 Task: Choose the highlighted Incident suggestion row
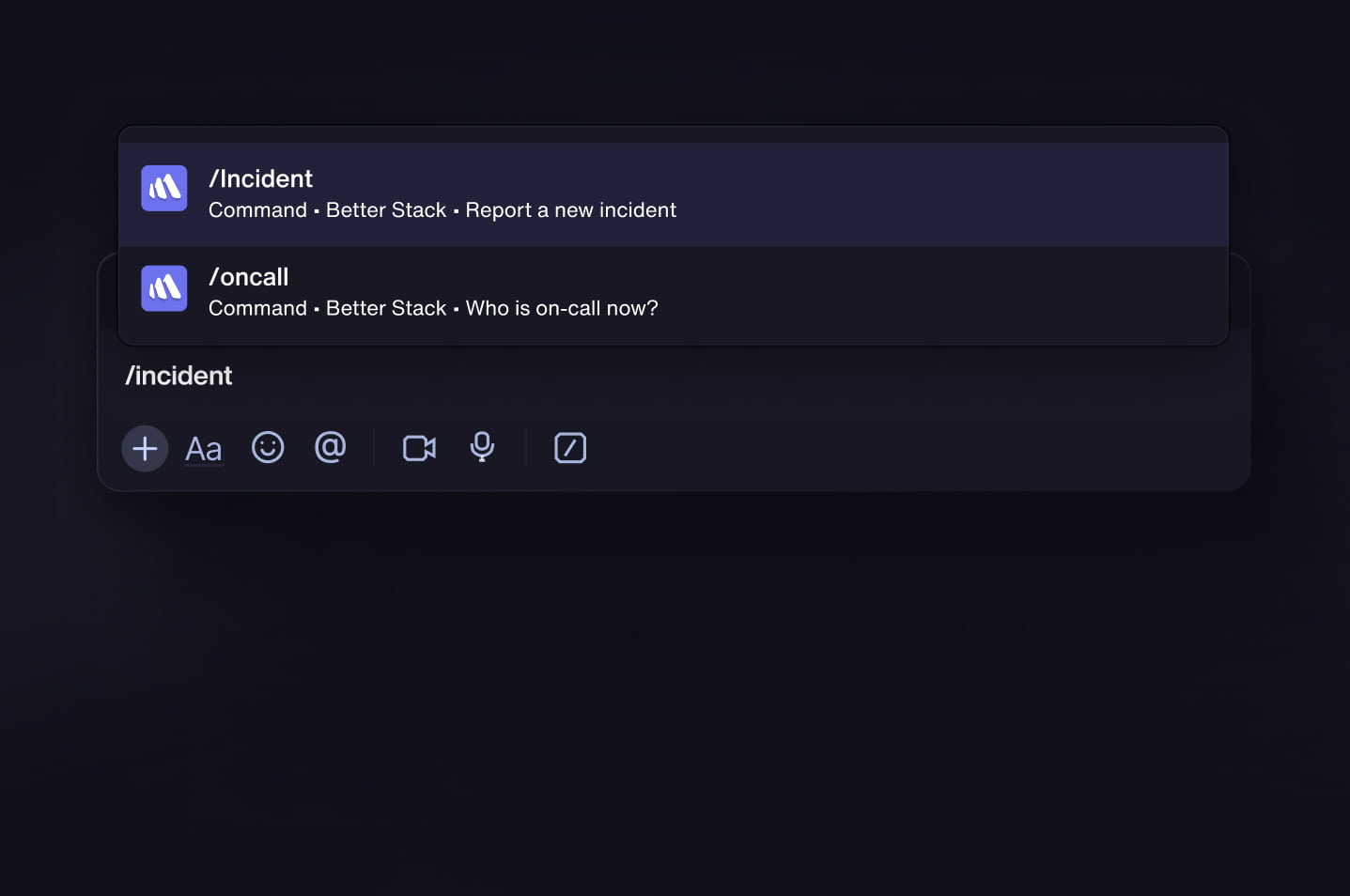pyautogui.click(x=846, y=194)
